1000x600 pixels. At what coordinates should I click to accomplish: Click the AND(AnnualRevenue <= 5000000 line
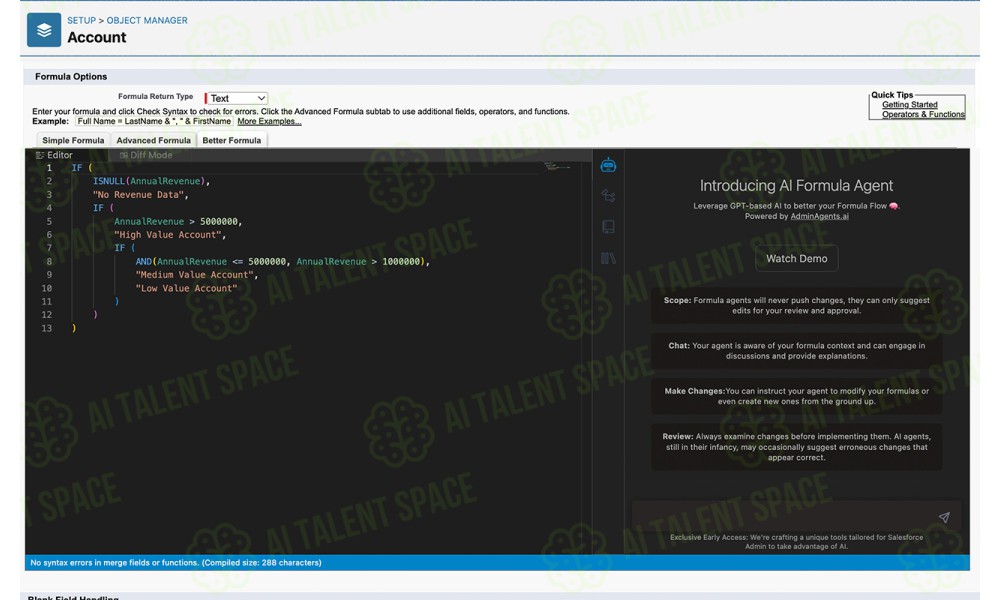pos(283,261)
